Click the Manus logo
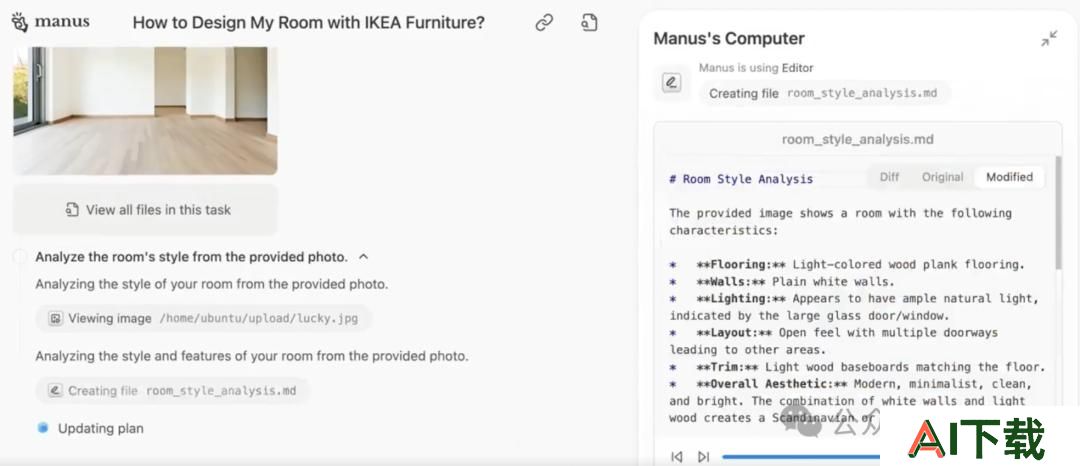 [x=50, y=22]
